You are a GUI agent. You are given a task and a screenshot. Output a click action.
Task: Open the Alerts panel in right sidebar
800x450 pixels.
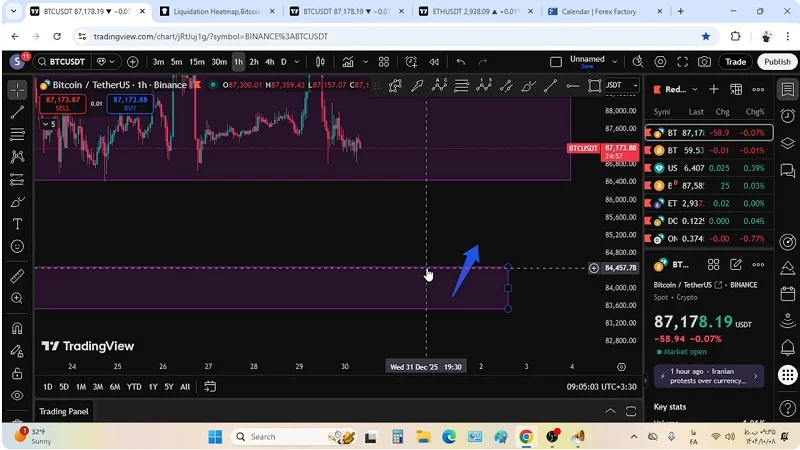click(788, 117)
